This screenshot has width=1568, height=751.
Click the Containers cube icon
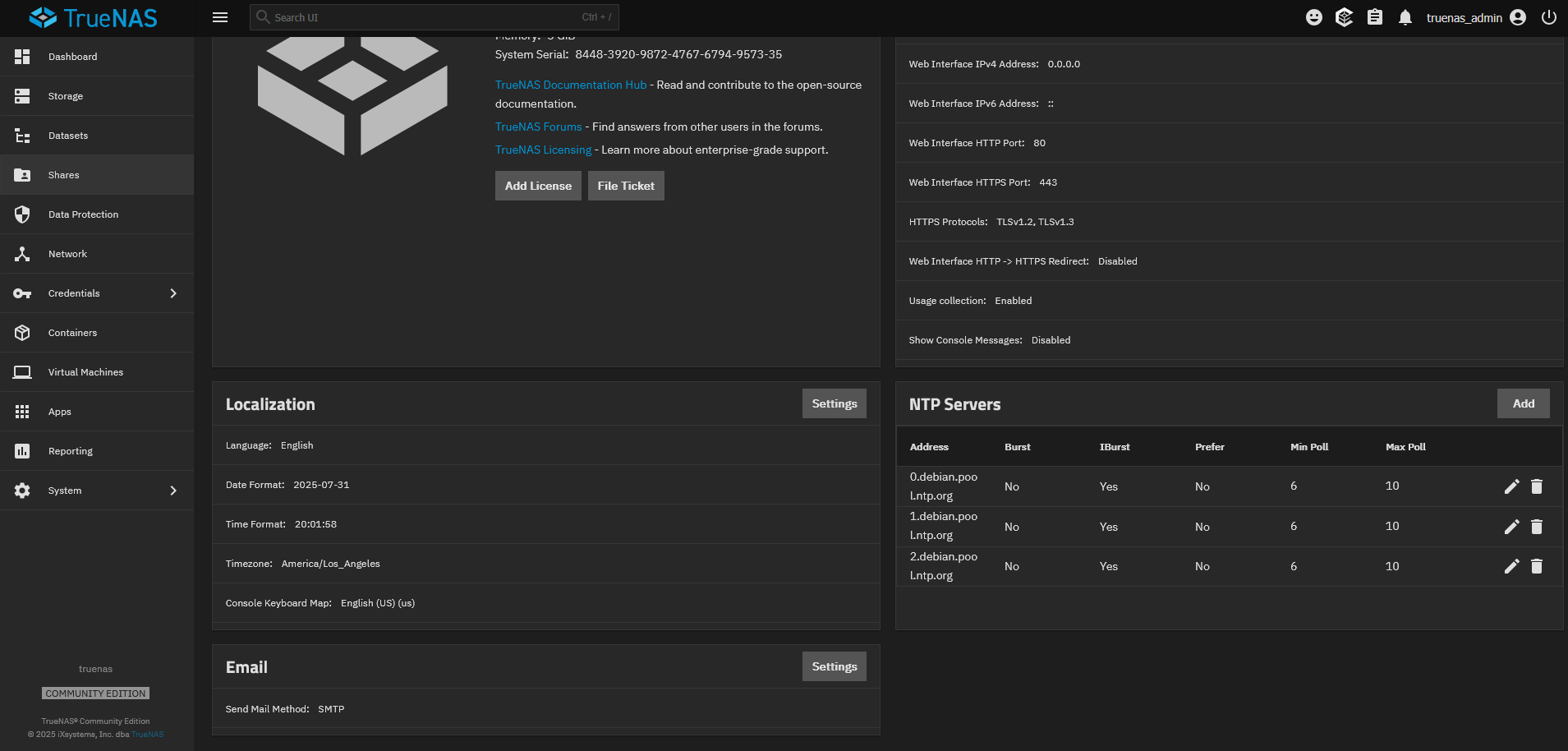pyautogui.click(x=22, y=333)
